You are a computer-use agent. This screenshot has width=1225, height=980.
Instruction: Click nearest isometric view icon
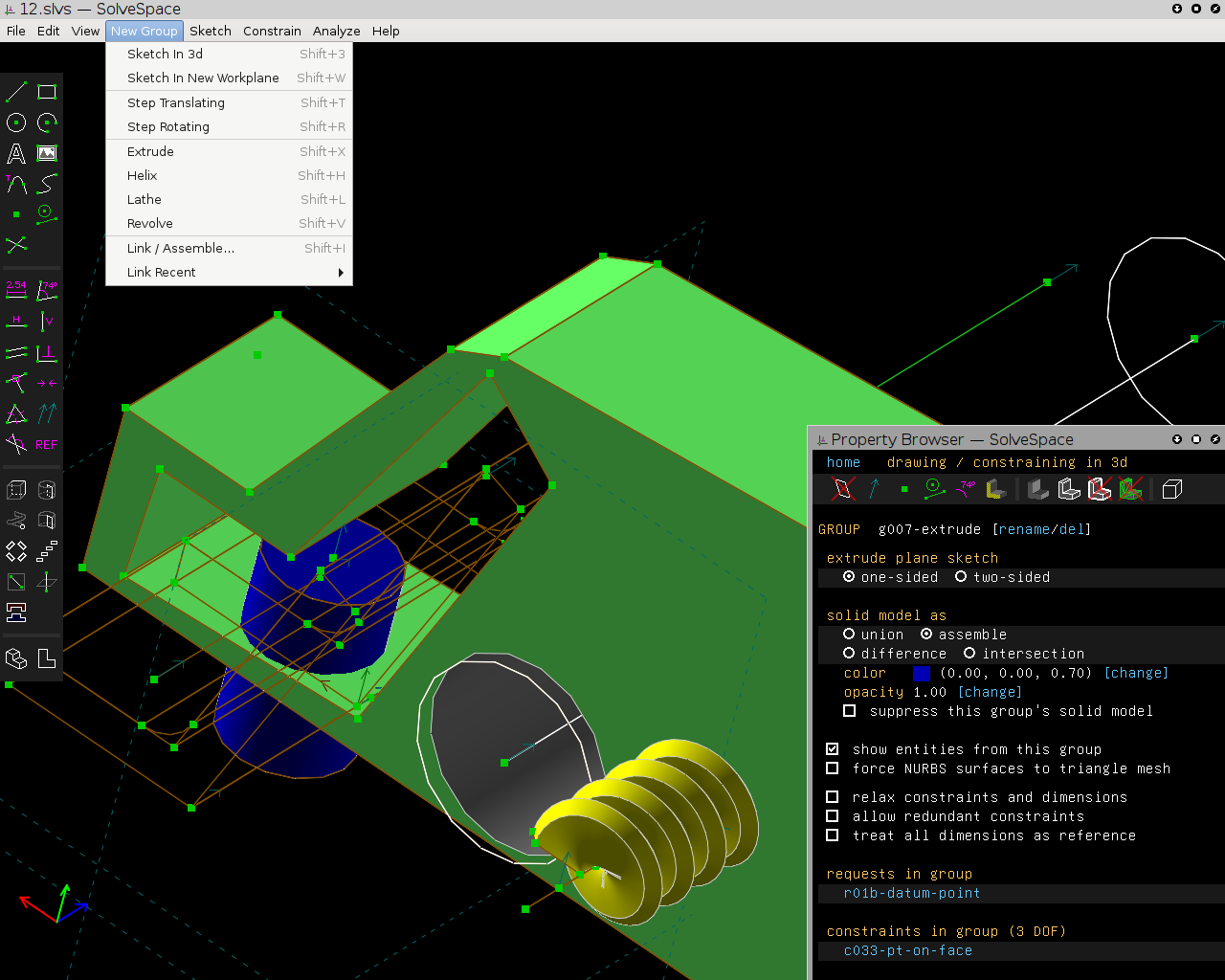[16, 658]
